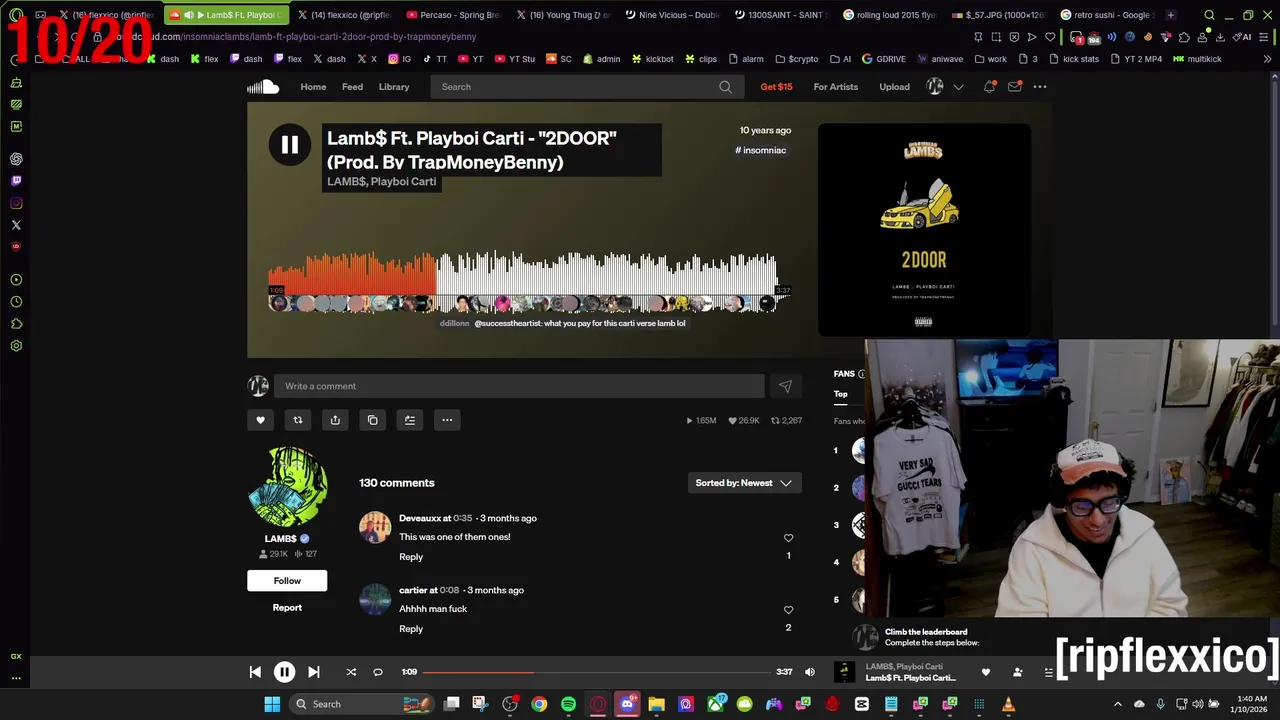Report this track
The width and height of the screenshot is (1280, 720).
[x=287, y=608]
